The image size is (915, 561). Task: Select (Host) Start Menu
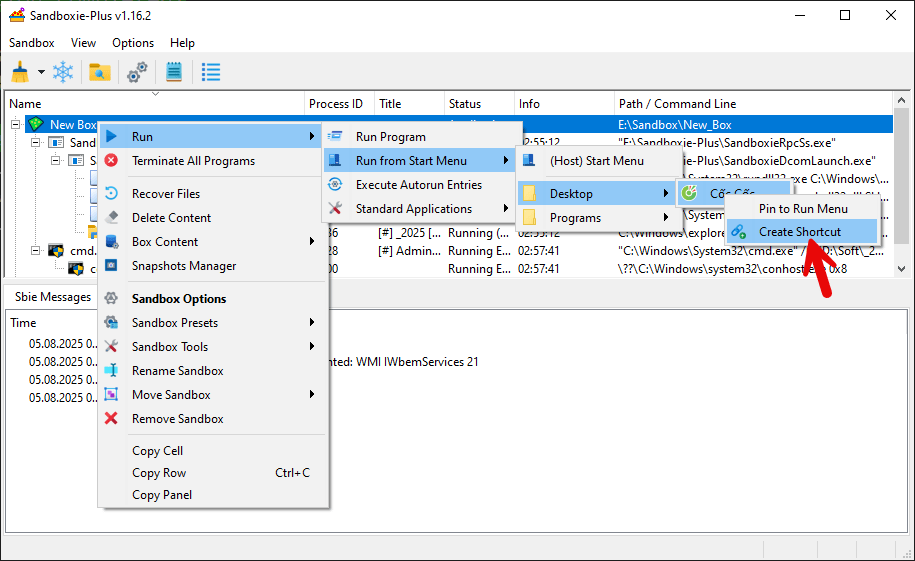(x=599, y=161)
